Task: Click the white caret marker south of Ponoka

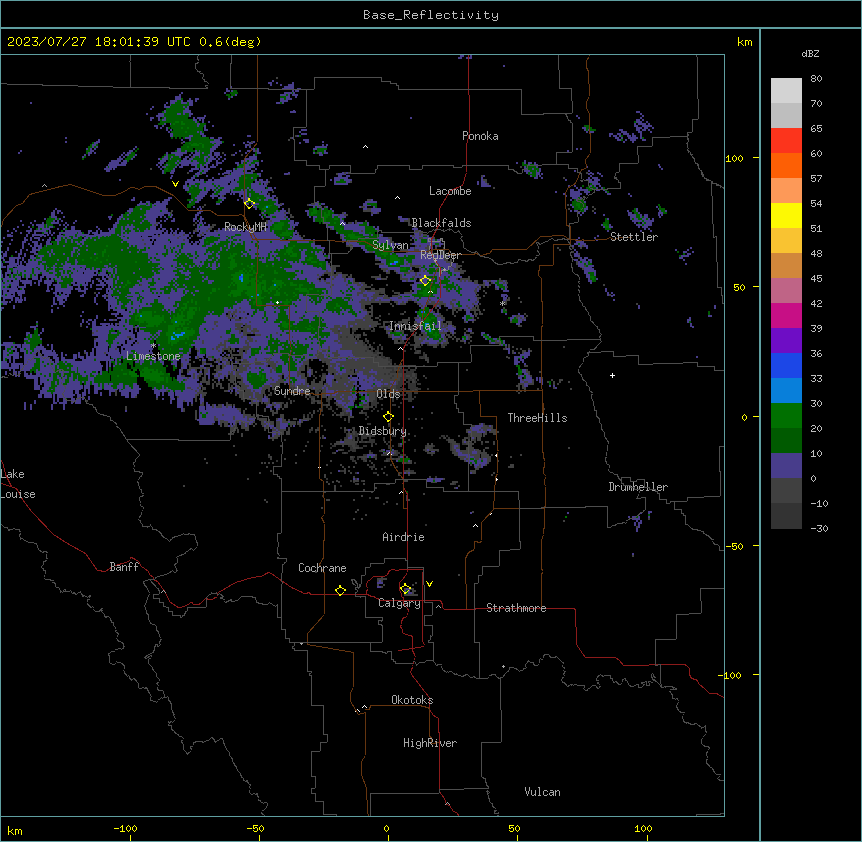Action: pos(366,147)
